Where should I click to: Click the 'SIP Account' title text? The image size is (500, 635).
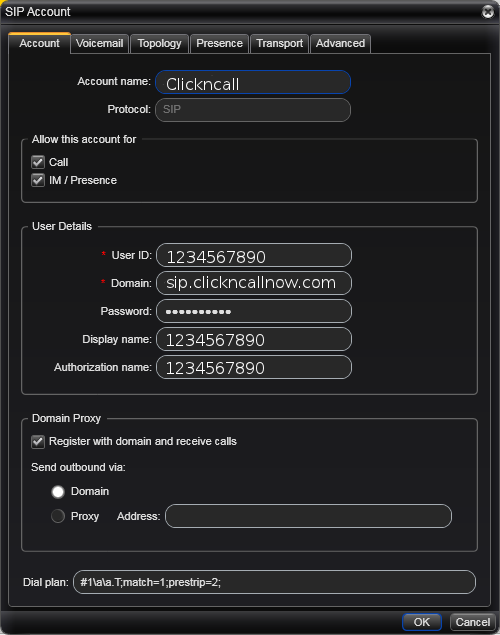[x=38, y=12]
